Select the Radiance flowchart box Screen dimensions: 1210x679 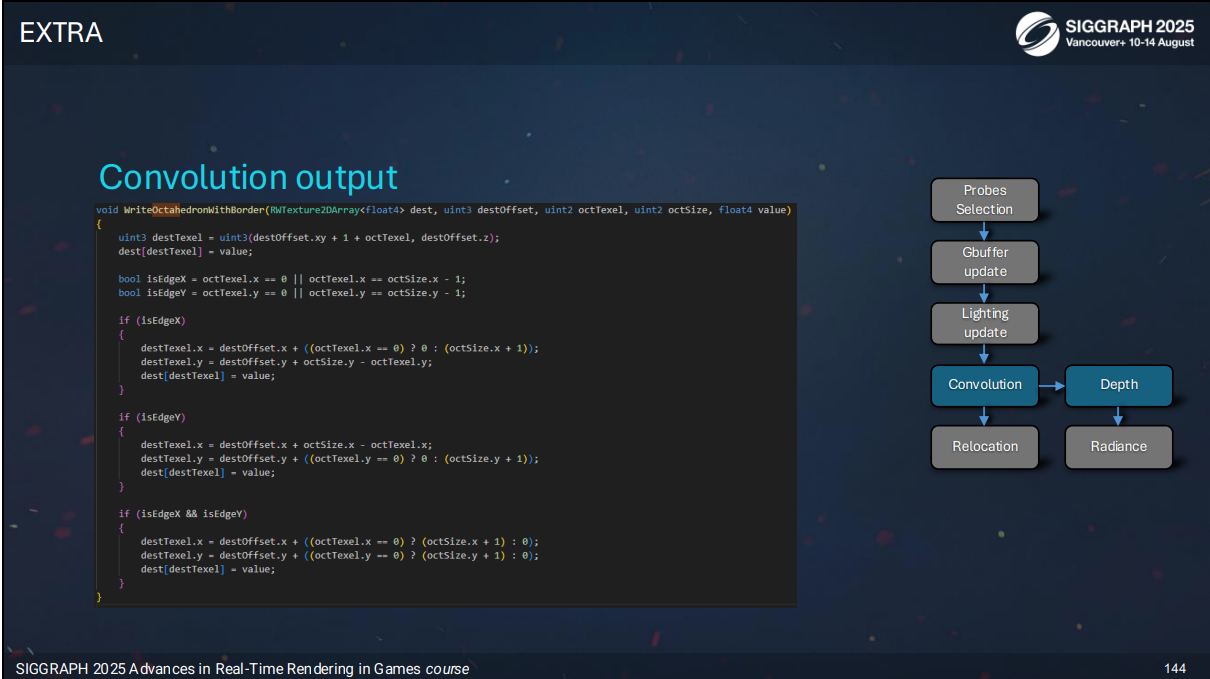pos(1119,447)
